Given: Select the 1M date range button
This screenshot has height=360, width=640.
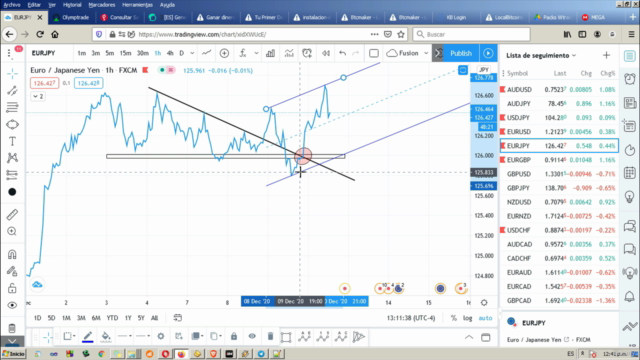Looking at the screenshot, I should tap(66, 318).
